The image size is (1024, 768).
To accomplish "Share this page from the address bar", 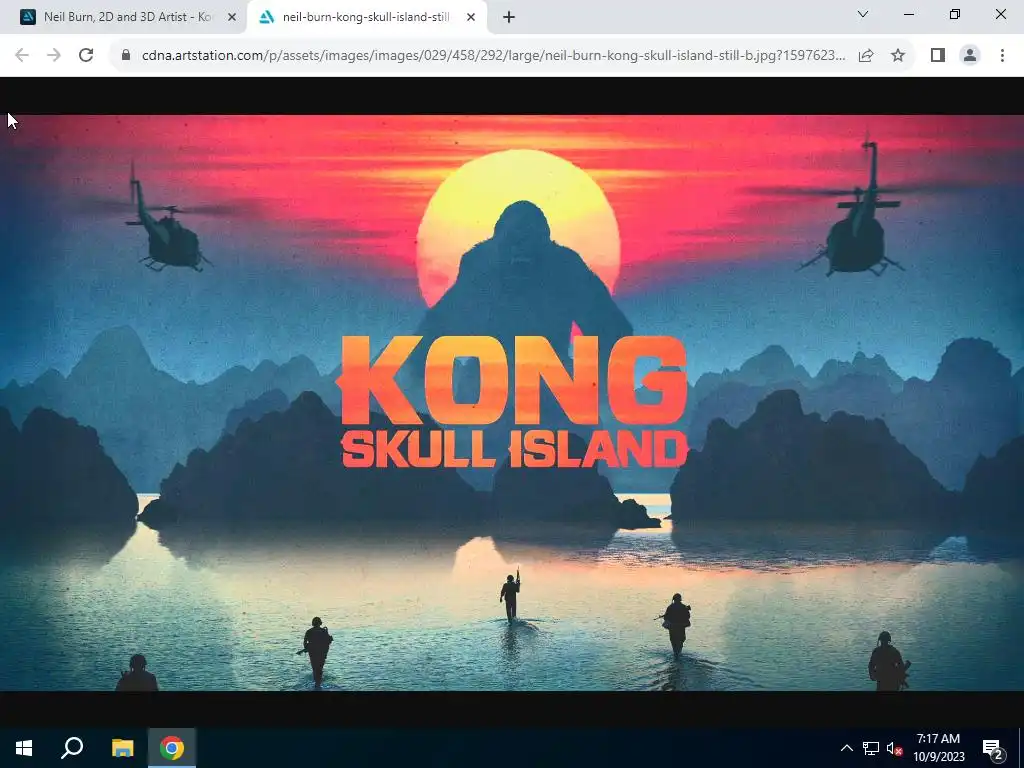I will (866, 56).
